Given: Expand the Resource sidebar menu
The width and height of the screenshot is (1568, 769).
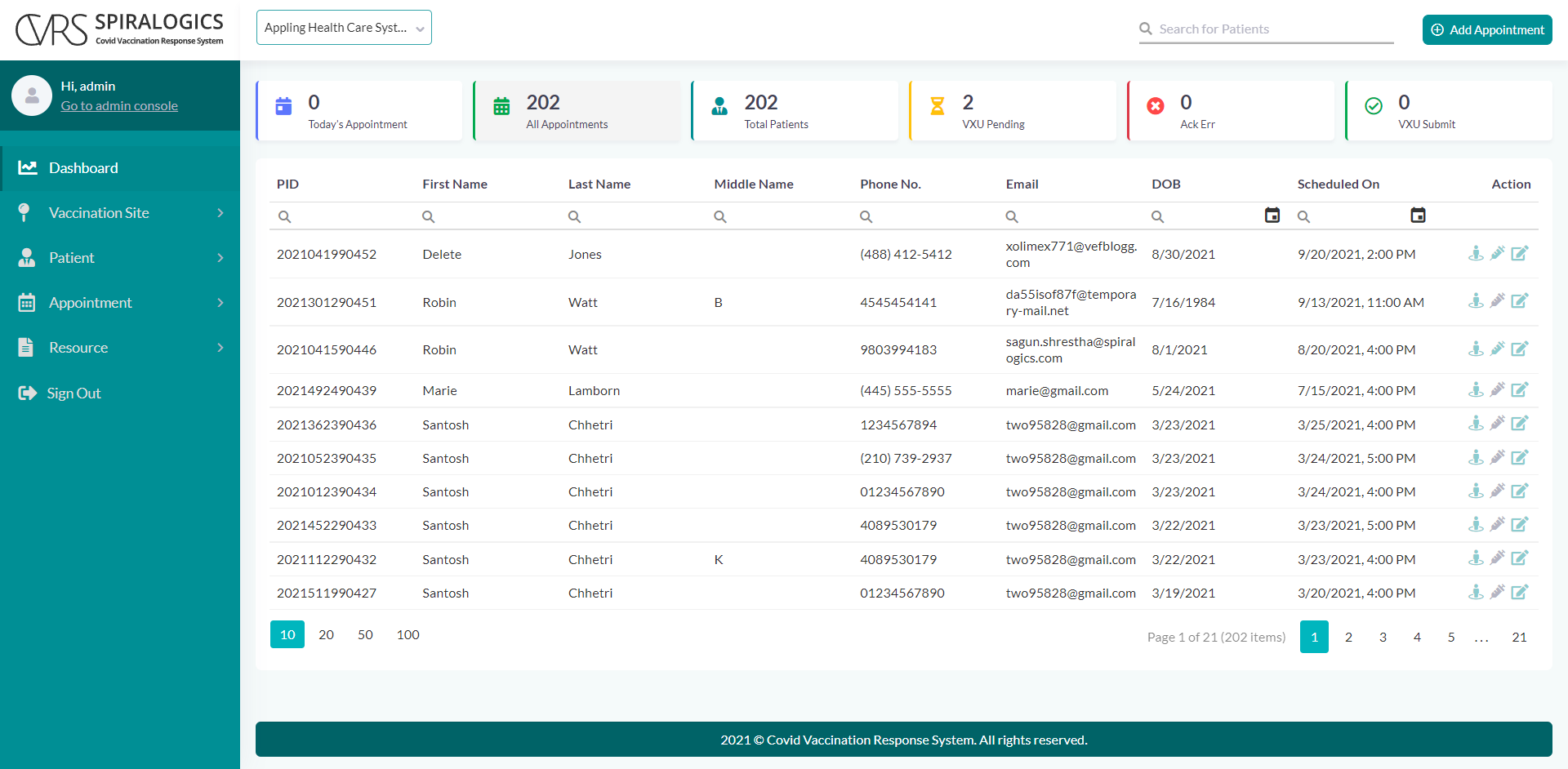Looking at the screenshot, I should 120,347.
